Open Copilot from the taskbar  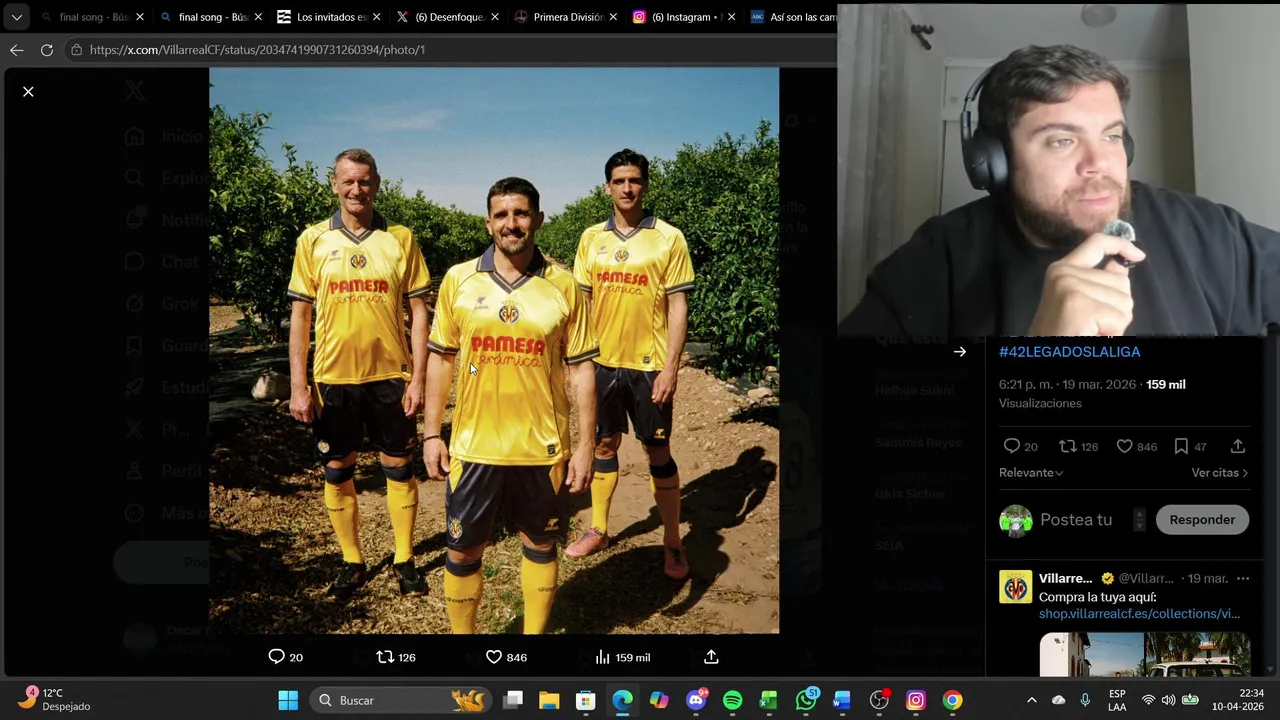click(x=659, y=700)
